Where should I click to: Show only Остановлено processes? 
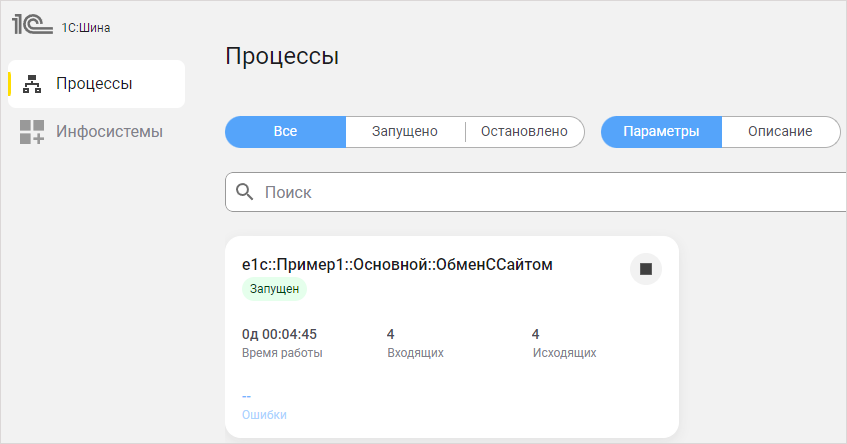tap(524, 132)
